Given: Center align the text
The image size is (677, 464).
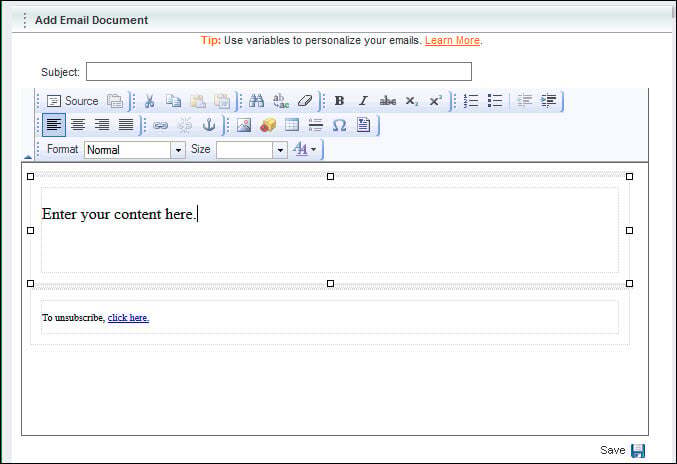Looking at the screenshot, I should coord(78,125).
